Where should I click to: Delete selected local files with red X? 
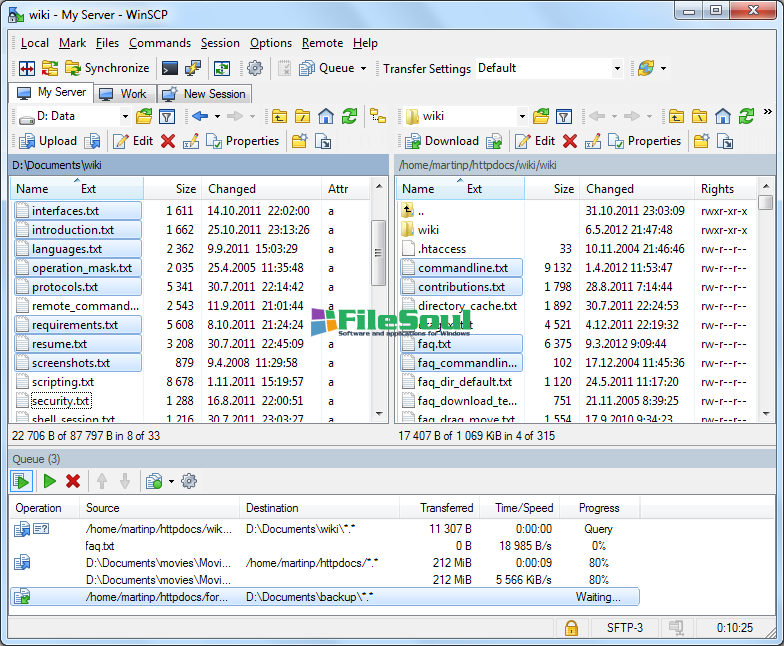pyautogui.click(x=168, y=141)
